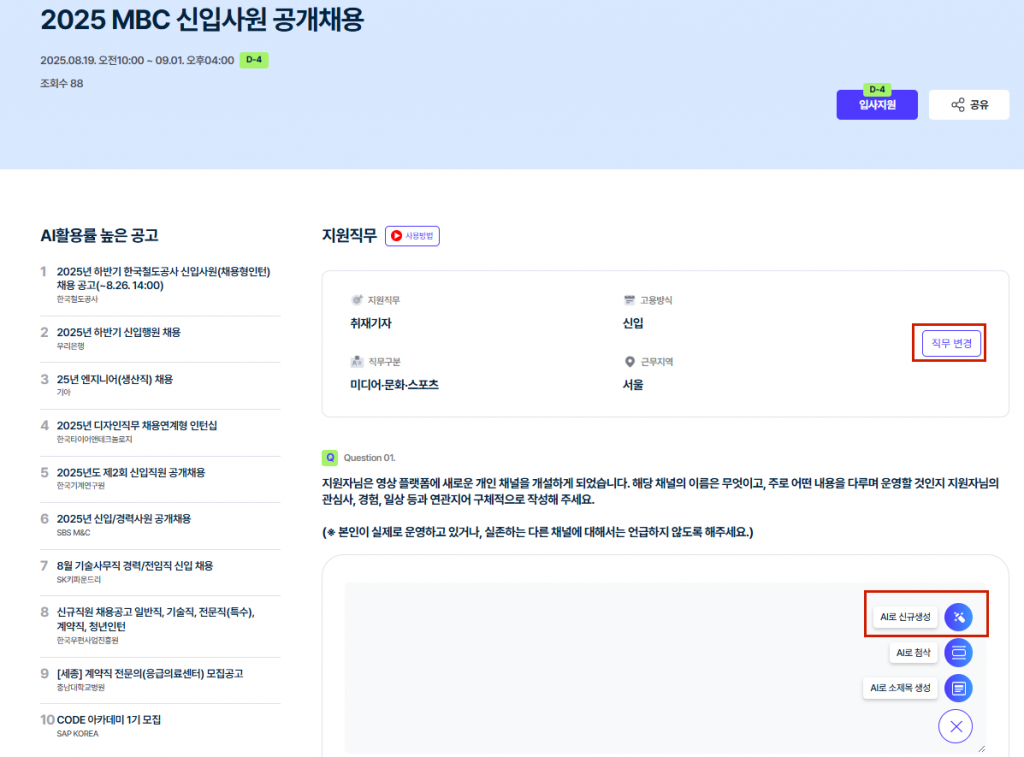This screenshot has height=757, width=1024.
Task: Click the 취재기자 job value
Action: click(x=370, y=323)
